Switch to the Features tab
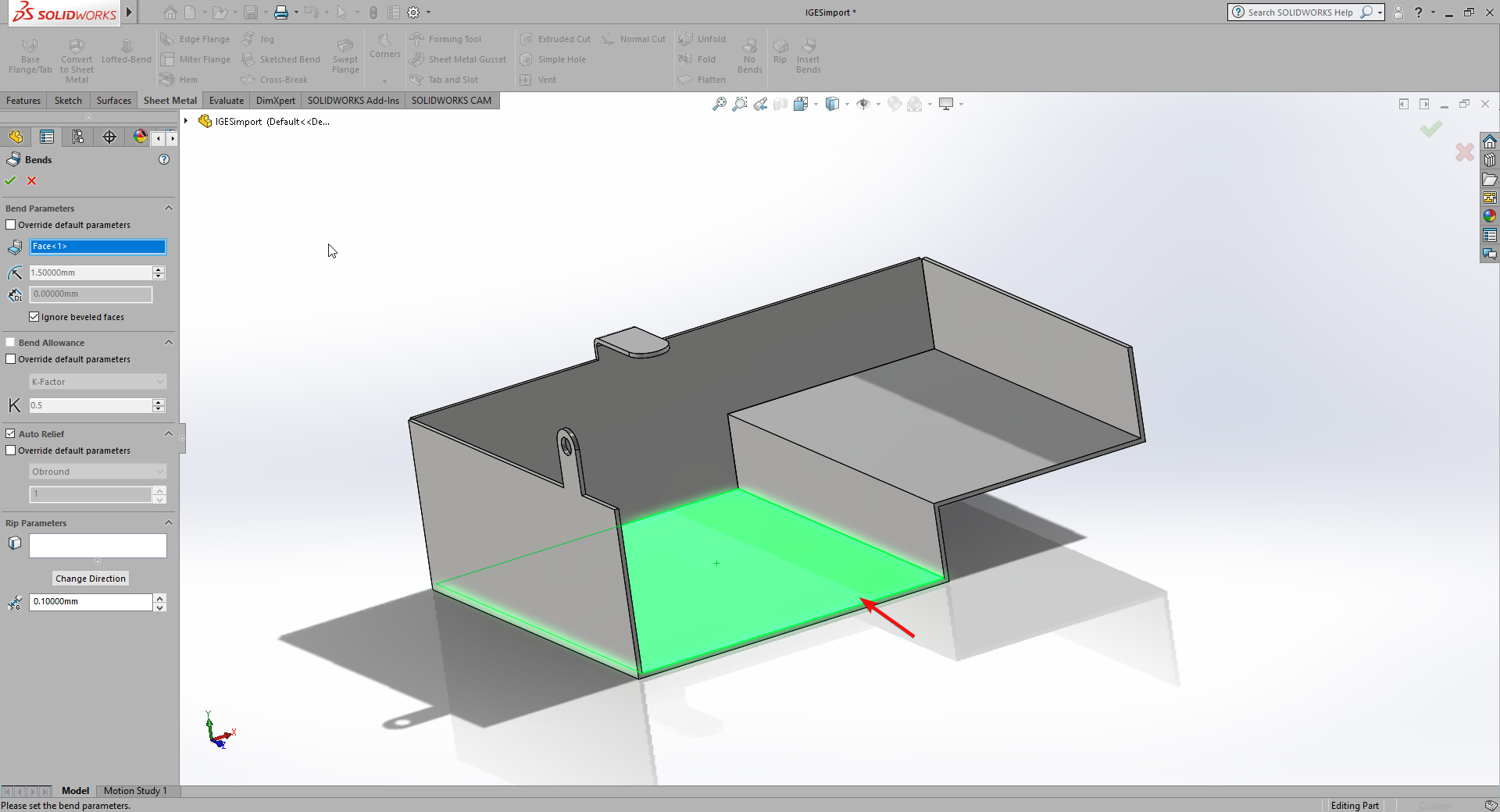 click(x=23, y=101)
